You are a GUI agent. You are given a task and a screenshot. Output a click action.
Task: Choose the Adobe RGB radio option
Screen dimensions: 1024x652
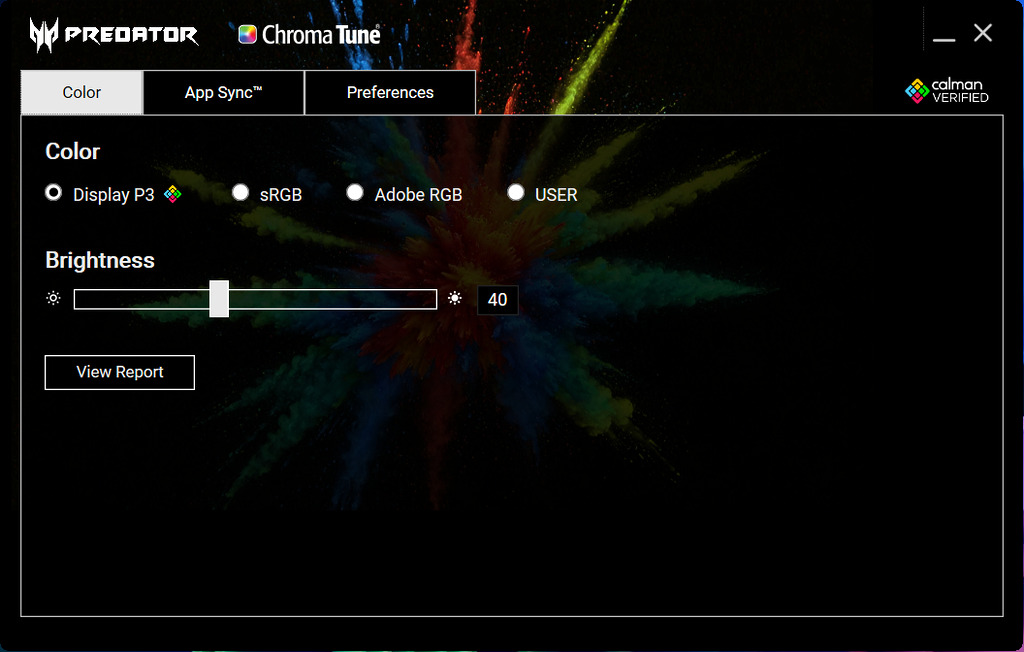point(355,193)
